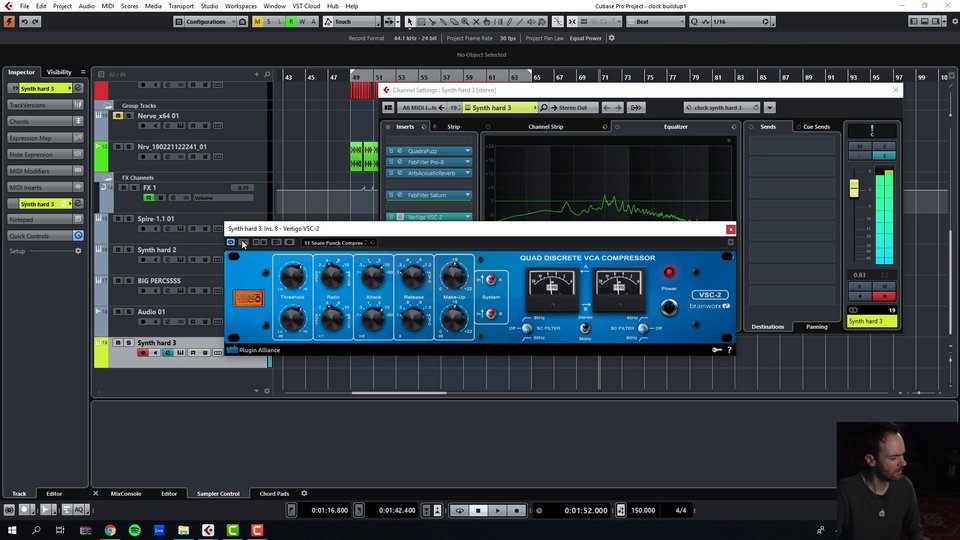The height and width of the screenshot is (540, 960).
Task: Click the lower zone setup gear icon
Action: click(x=304, y=493)
